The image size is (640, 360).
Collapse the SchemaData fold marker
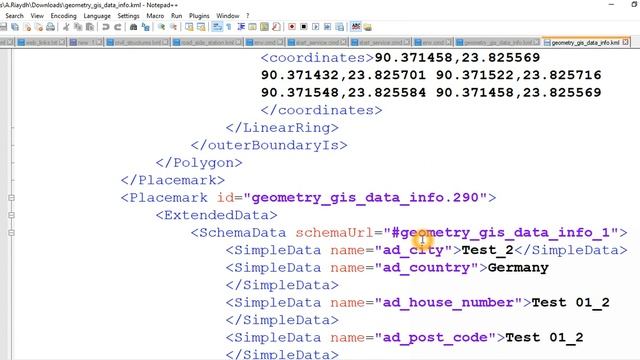[11, 233]
